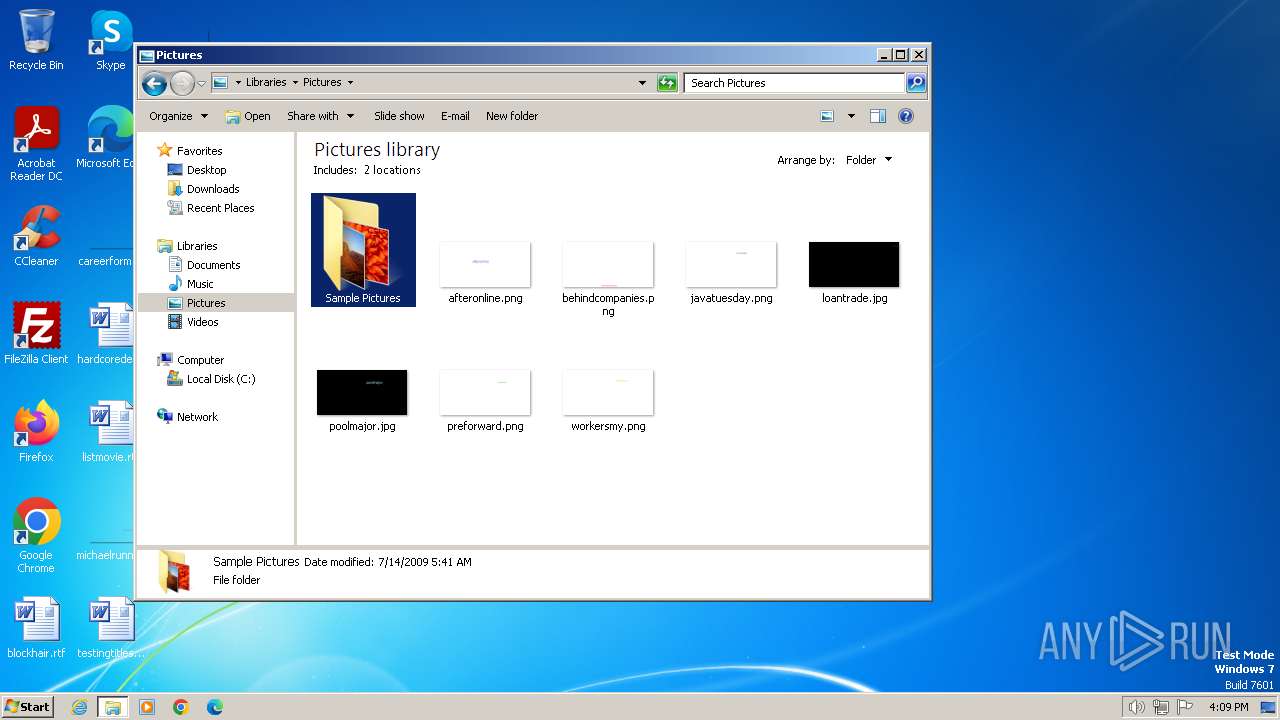Select the Skype desktop icon
The image size is (1280, 720).
click(x=110, y=40)
